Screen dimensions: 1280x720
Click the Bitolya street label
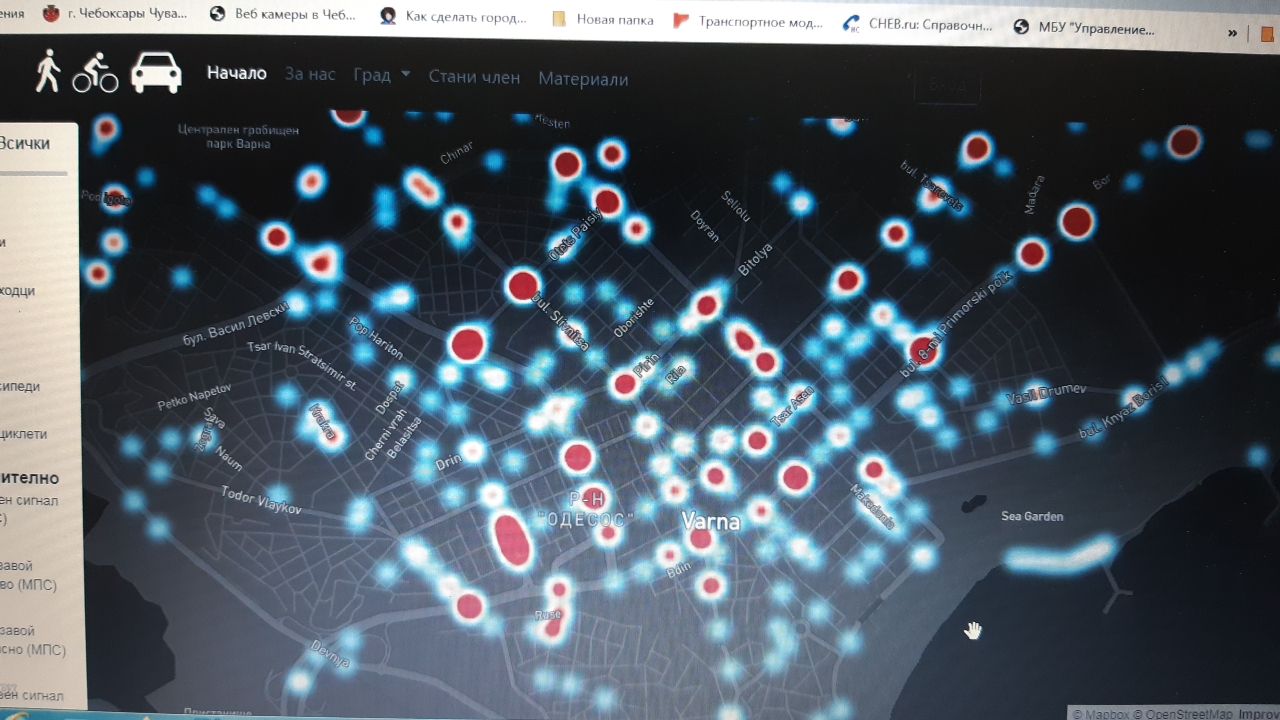pyautogui.click(x=755, y=260)
